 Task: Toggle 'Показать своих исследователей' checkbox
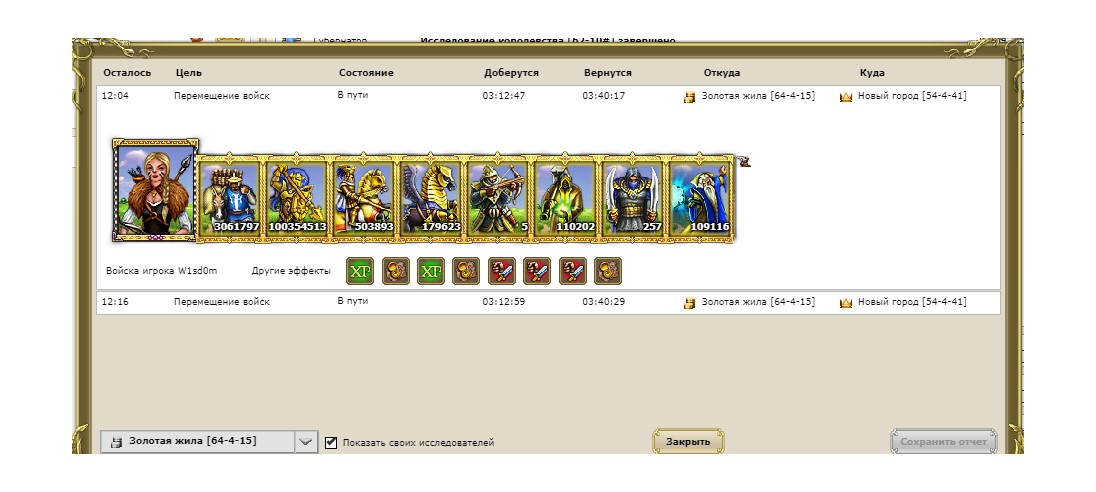pyautogui.click(x=331, y=442)
